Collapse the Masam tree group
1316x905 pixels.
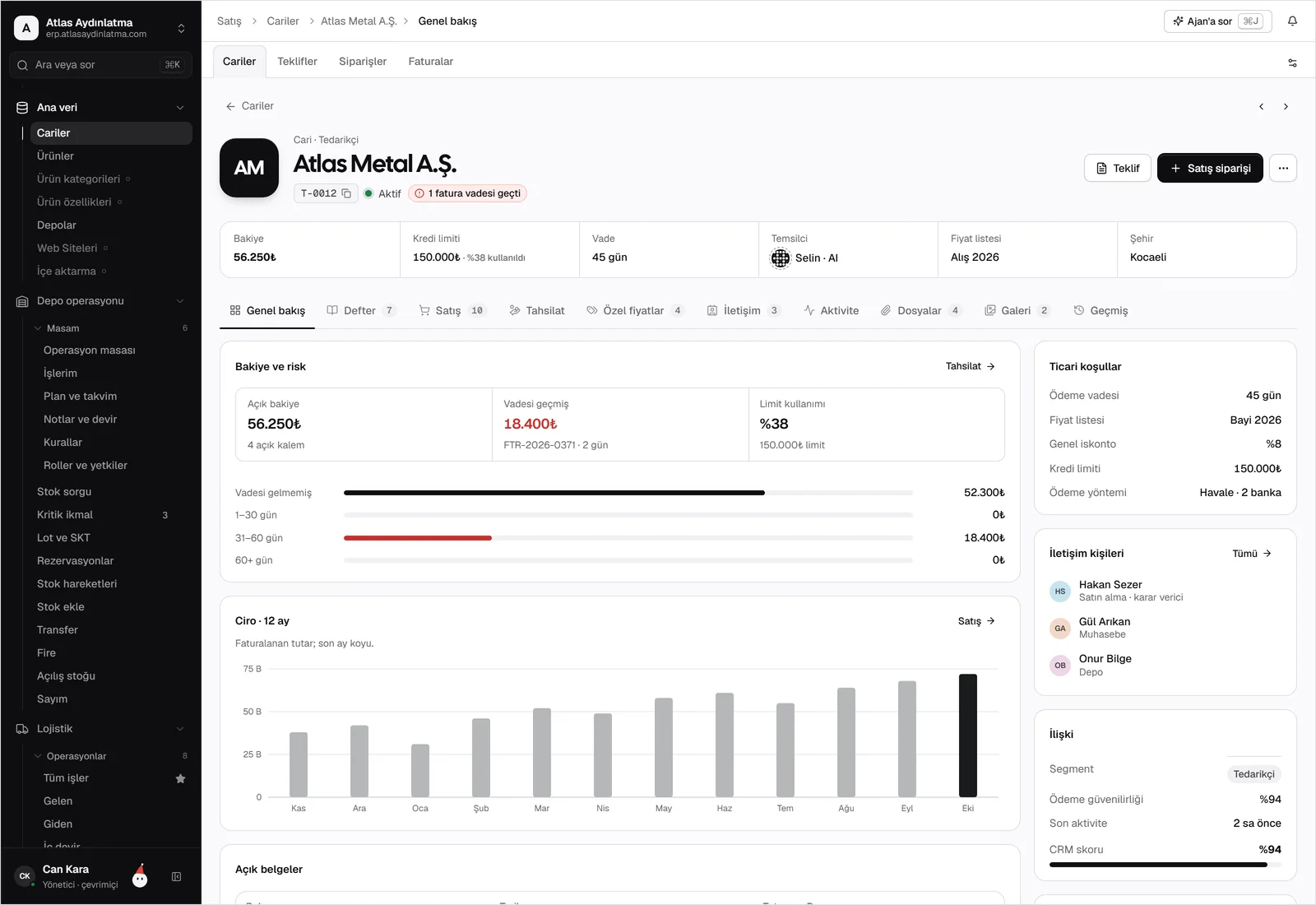click(x=38, y=328)
